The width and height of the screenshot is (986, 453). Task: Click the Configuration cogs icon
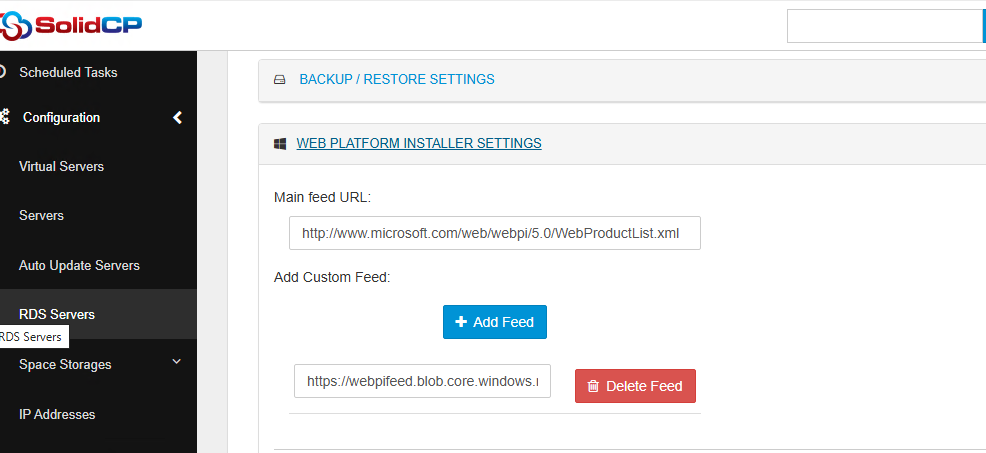4,117
